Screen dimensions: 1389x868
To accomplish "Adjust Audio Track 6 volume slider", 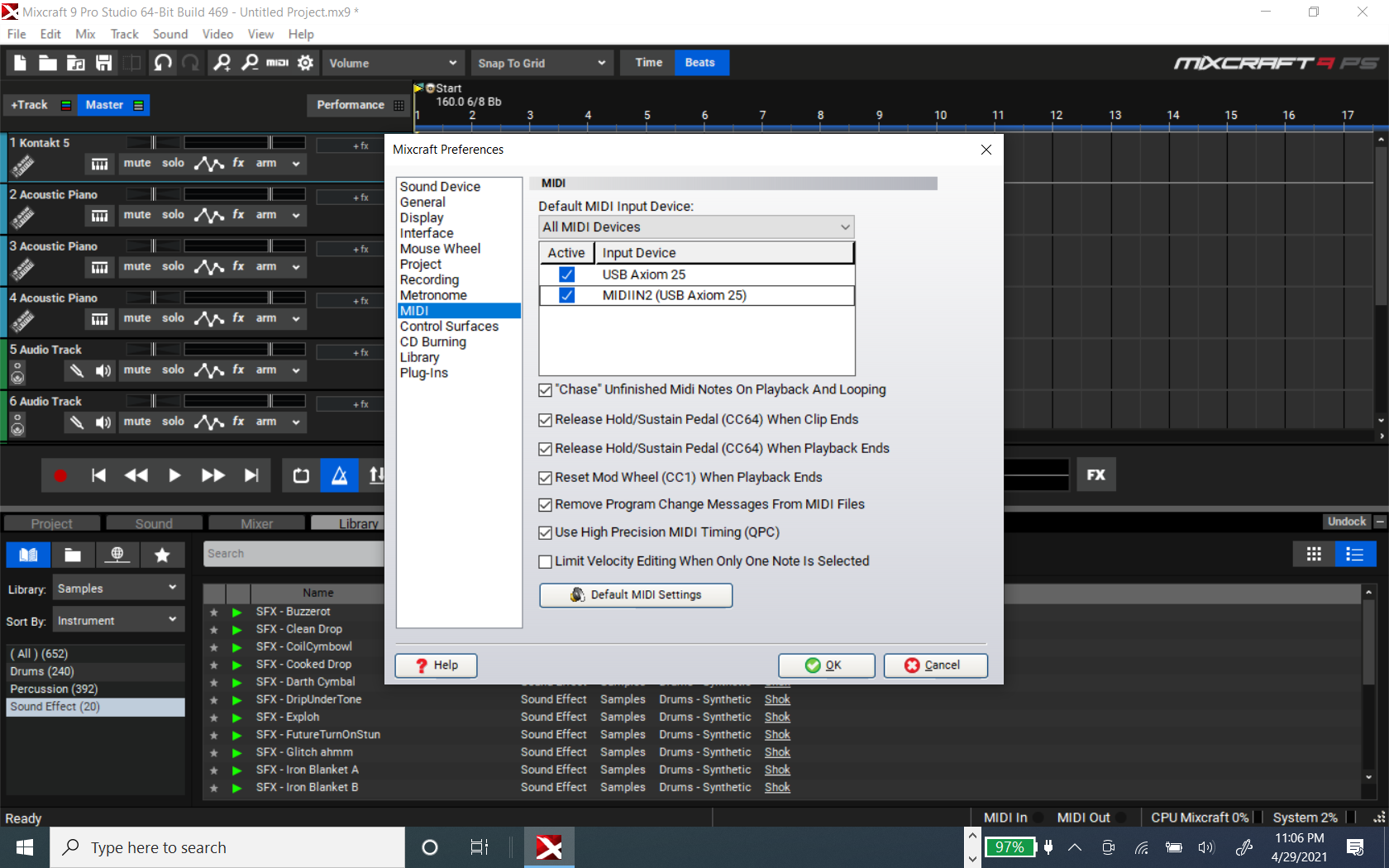I will coord(246,402).
